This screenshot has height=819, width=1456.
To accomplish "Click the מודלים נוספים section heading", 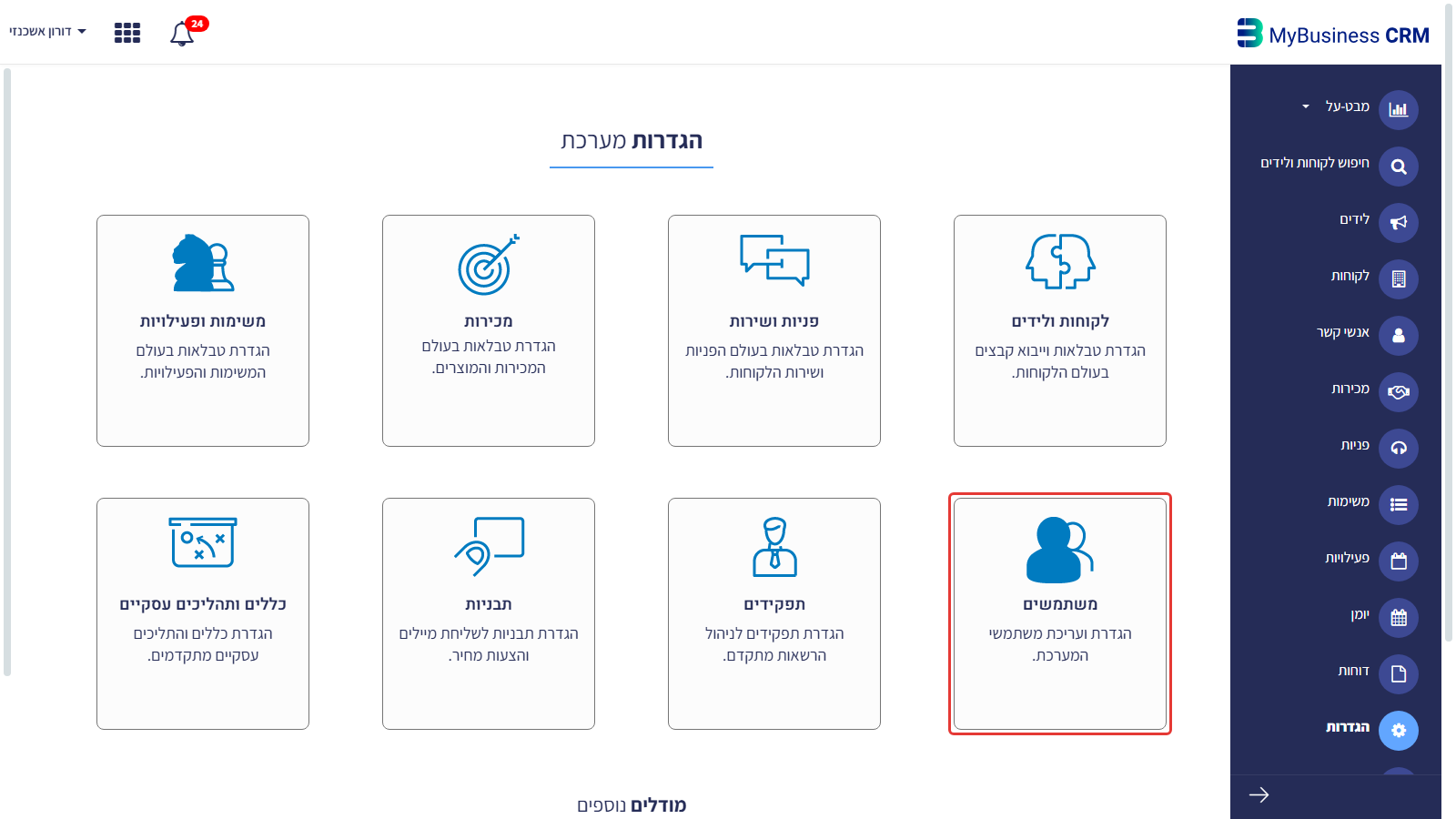I will point(632,805).
